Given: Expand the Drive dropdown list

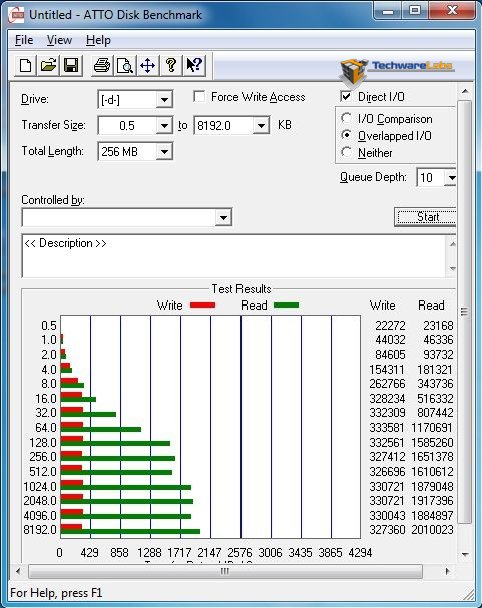Looking at the screenshot, I should click(x=164, y=100).
